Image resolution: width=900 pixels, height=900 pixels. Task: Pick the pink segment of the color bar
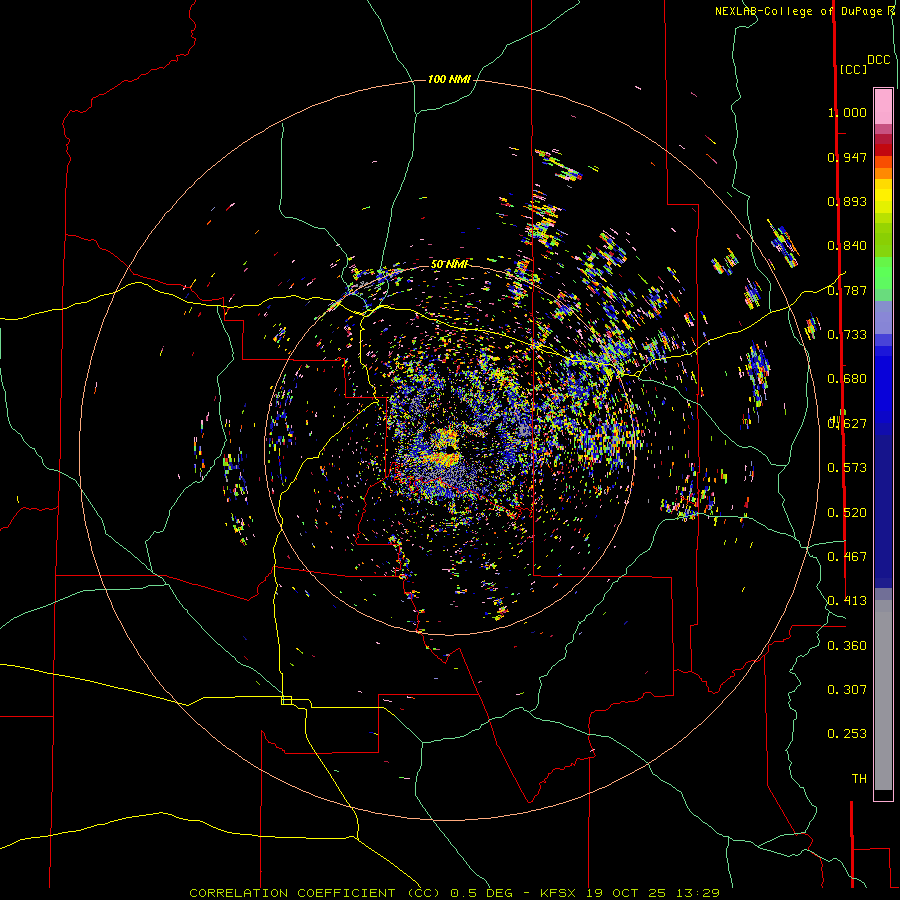(x=883, y=106)
